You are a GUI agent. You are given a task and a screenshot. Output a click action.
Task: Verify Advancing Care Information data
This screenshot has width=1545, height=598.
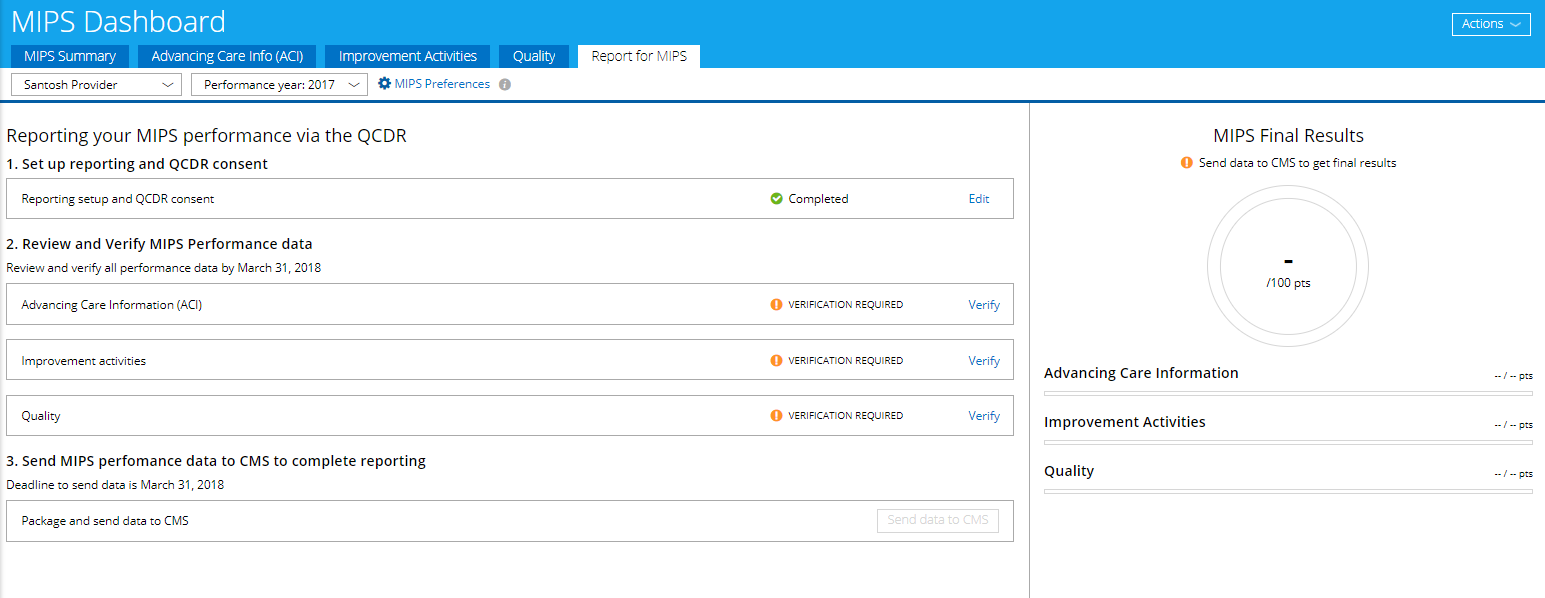pyautogui.click(x=984, y=305)
